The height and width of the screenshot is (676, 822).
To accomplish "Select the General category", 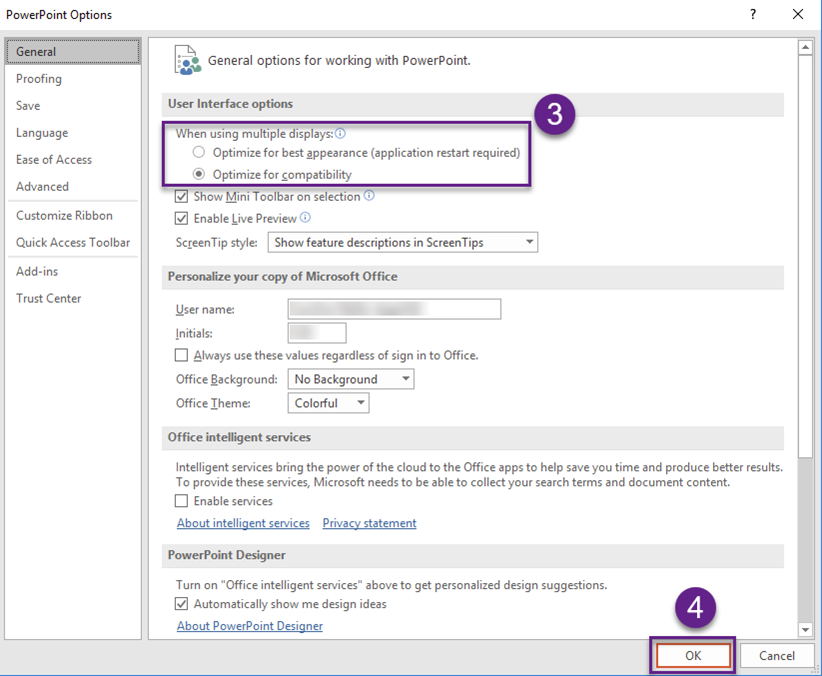I will 73,51.
